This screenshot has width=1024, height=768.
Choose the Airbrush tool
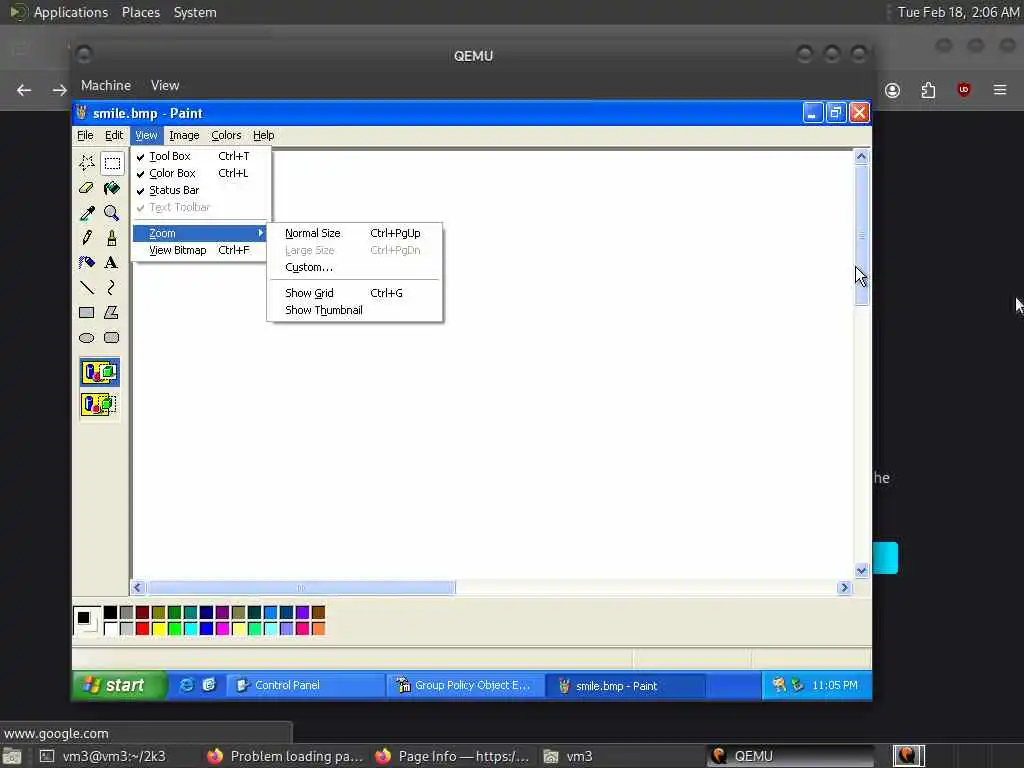click(x=87, y=263)
